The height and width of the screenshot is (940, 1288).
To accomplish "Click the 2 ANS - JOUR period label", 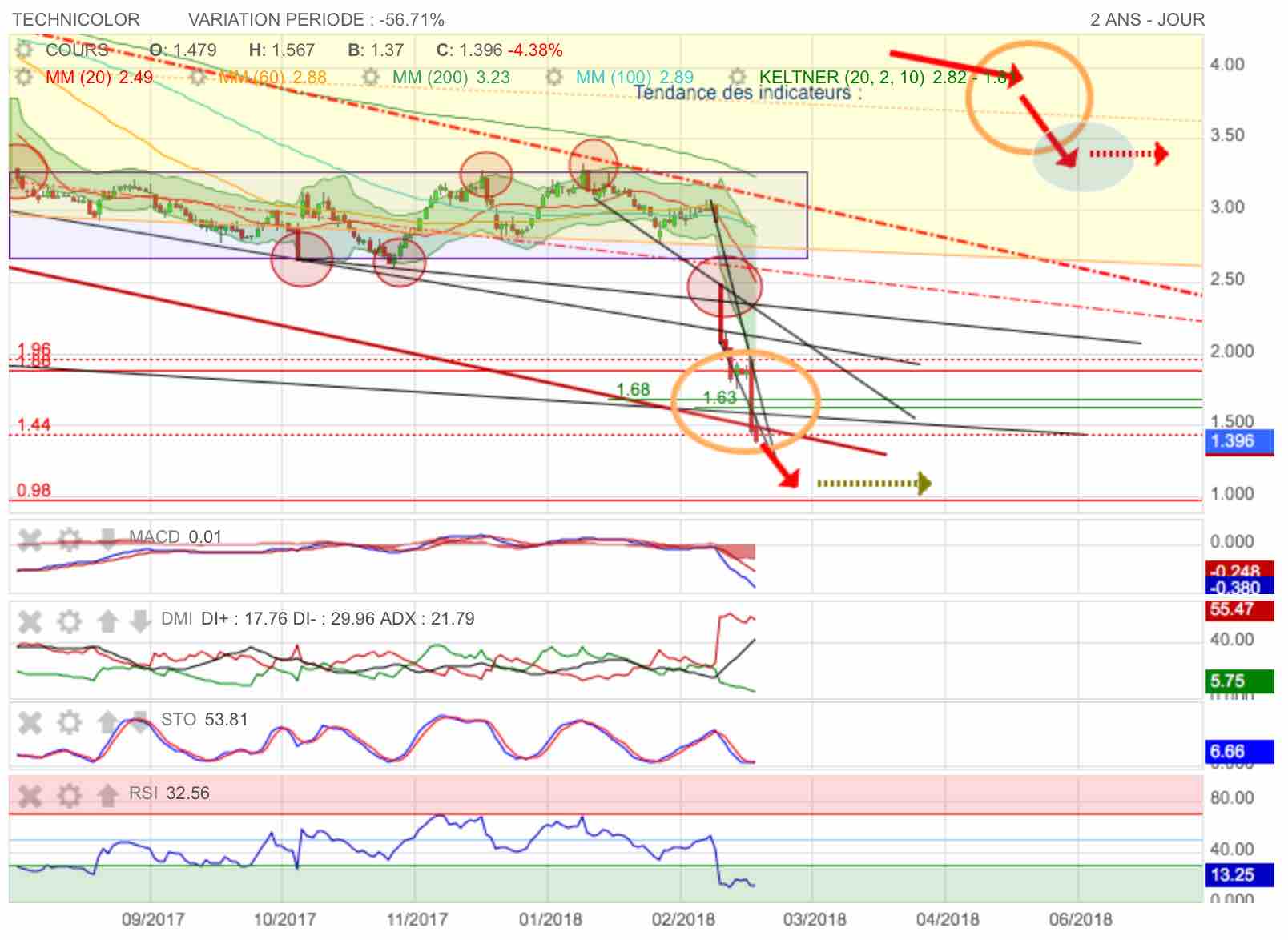I will 1147,19.
